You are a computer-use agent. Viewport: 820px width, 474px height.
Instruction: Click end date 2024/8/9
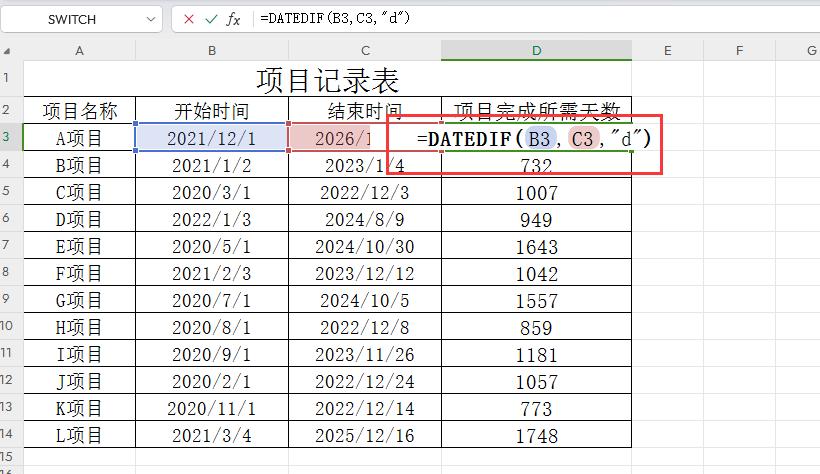365,219
